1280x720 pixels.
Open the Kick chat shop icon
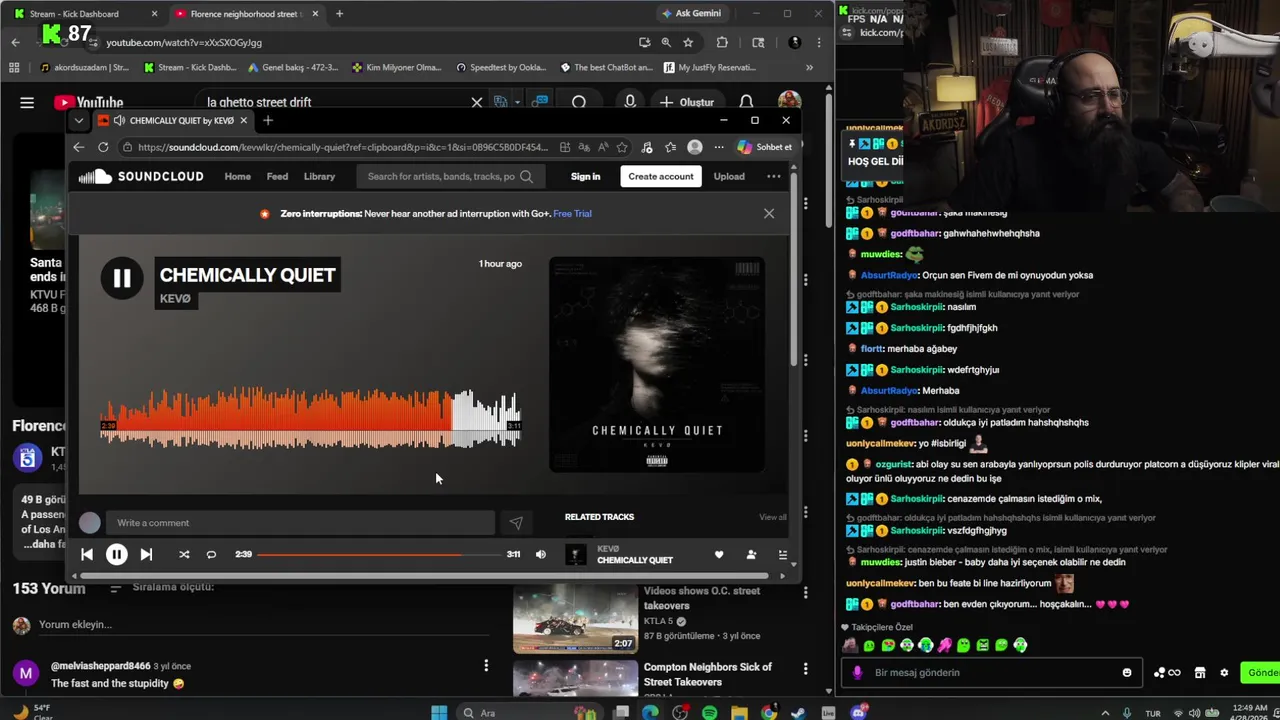tap(1200, 673)
